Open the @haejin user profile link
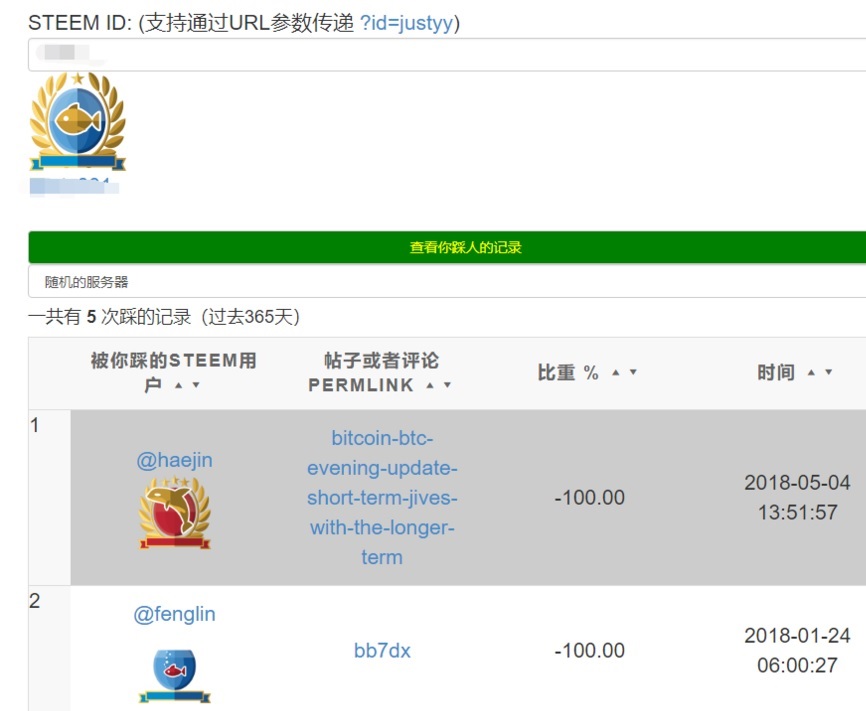 (x=175, y=460)
